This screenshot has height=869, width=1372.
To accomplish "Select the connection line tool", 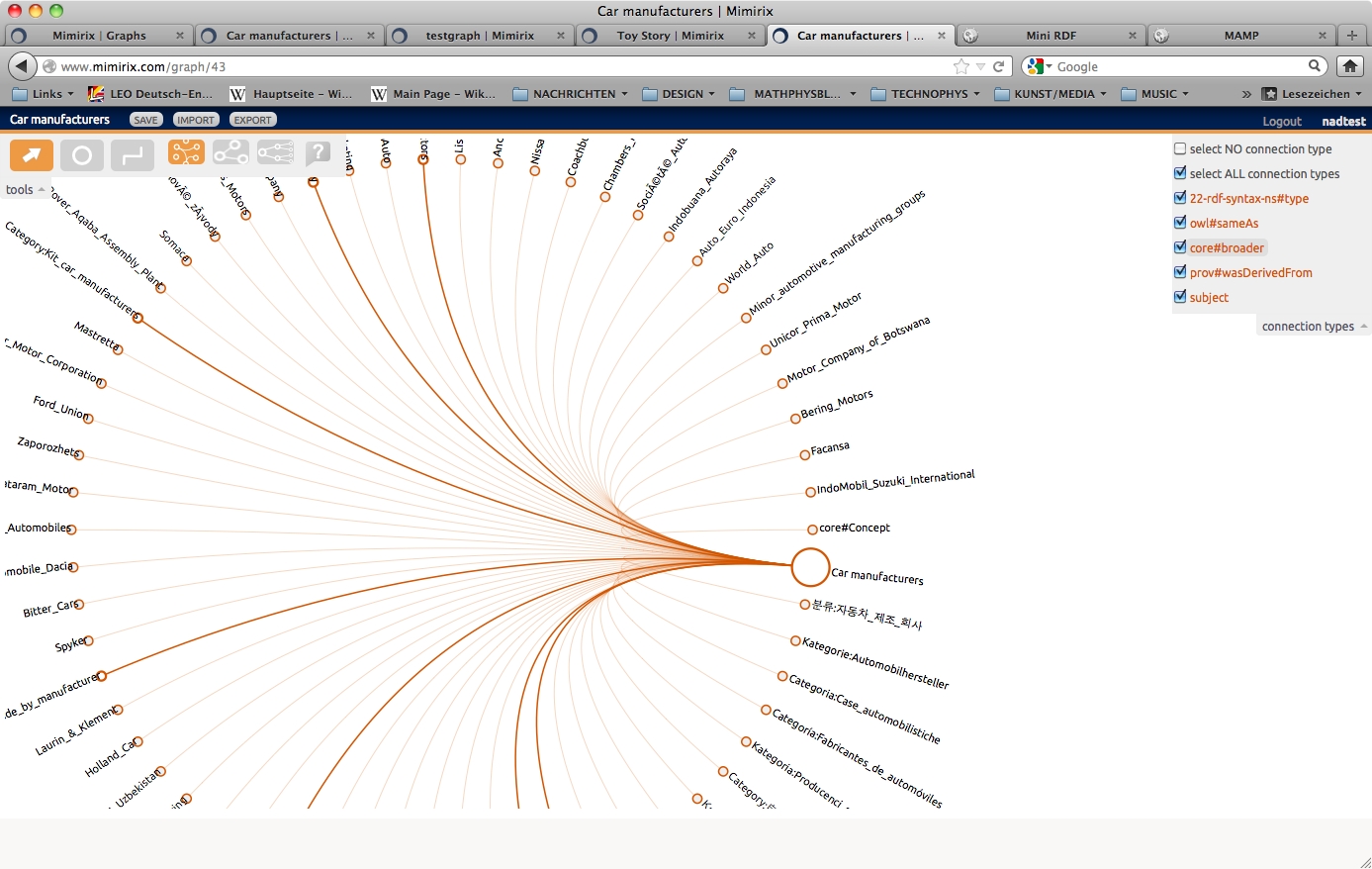I will pyautogui.click(x=133, y=155).
